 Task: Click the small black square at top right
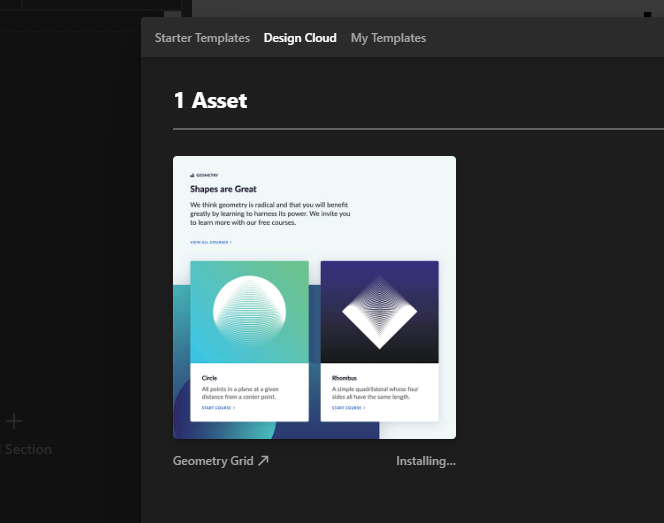click(x=647, y=14)
